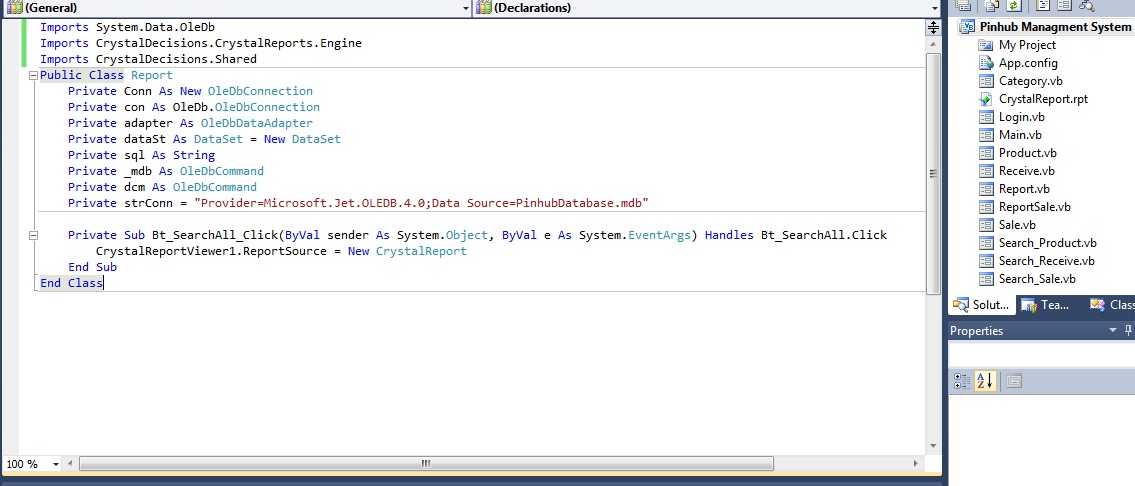Collapse the Public Class Report region

[33, 75]
